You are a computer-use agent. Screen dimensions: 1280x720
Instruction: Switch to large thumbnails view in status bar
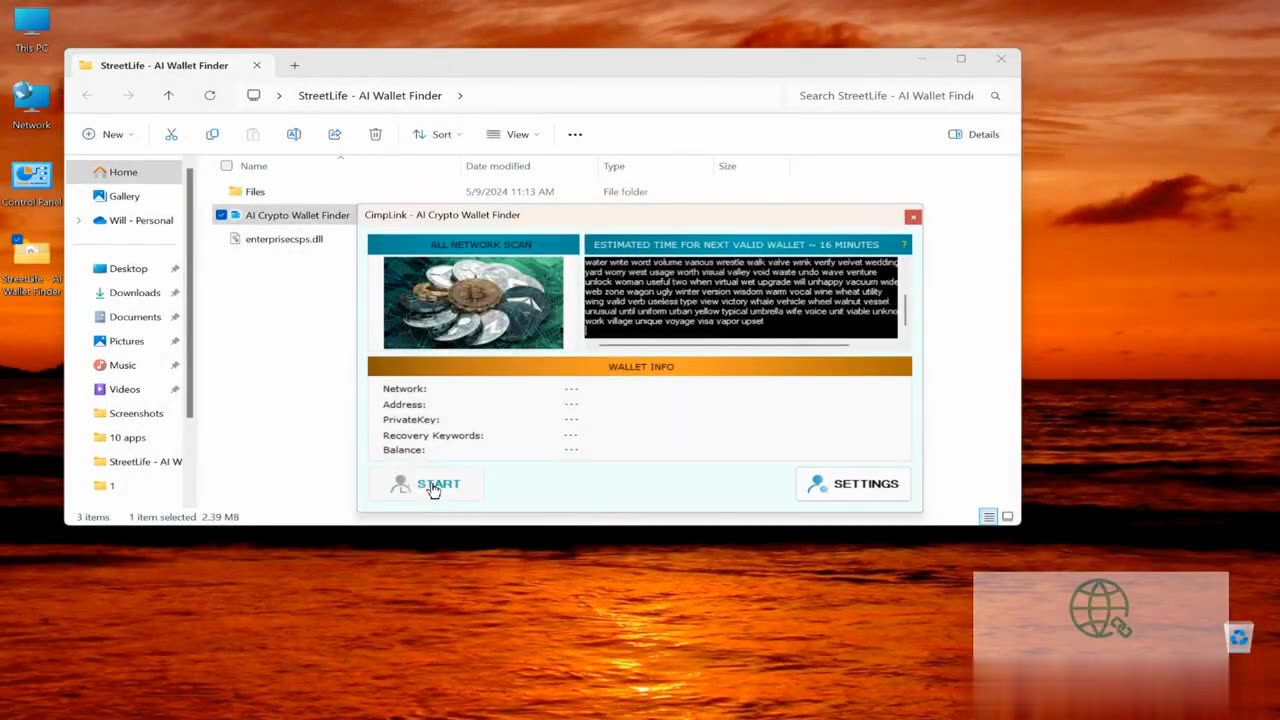point(1008,517)
